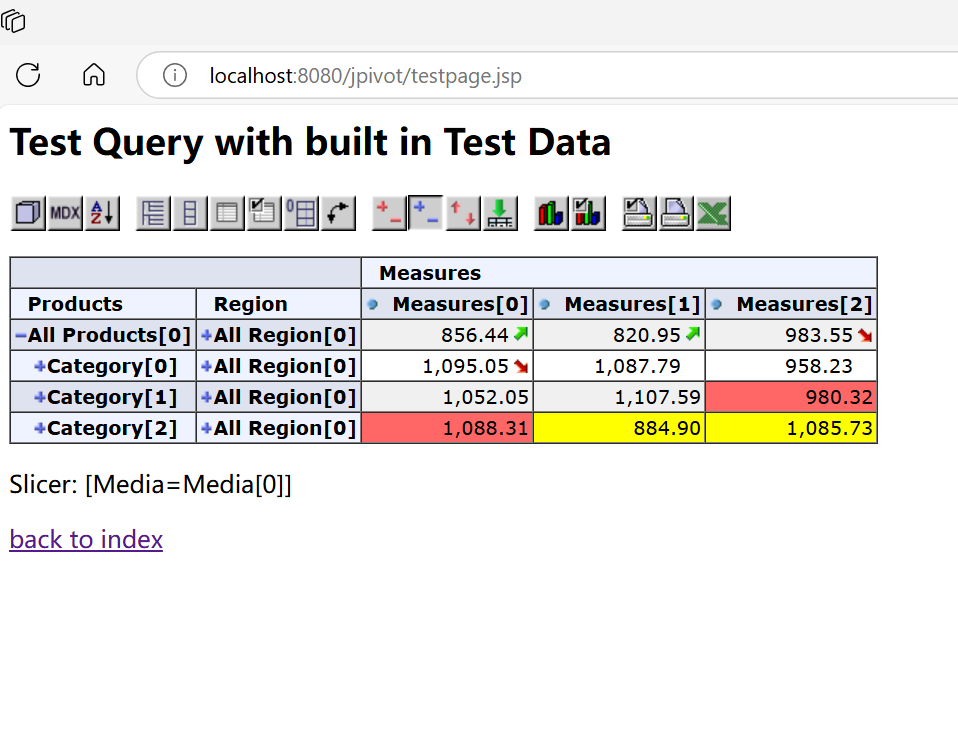958x750 pixels.
Task: Click the Show Chart icon
Action: [551, 213]
